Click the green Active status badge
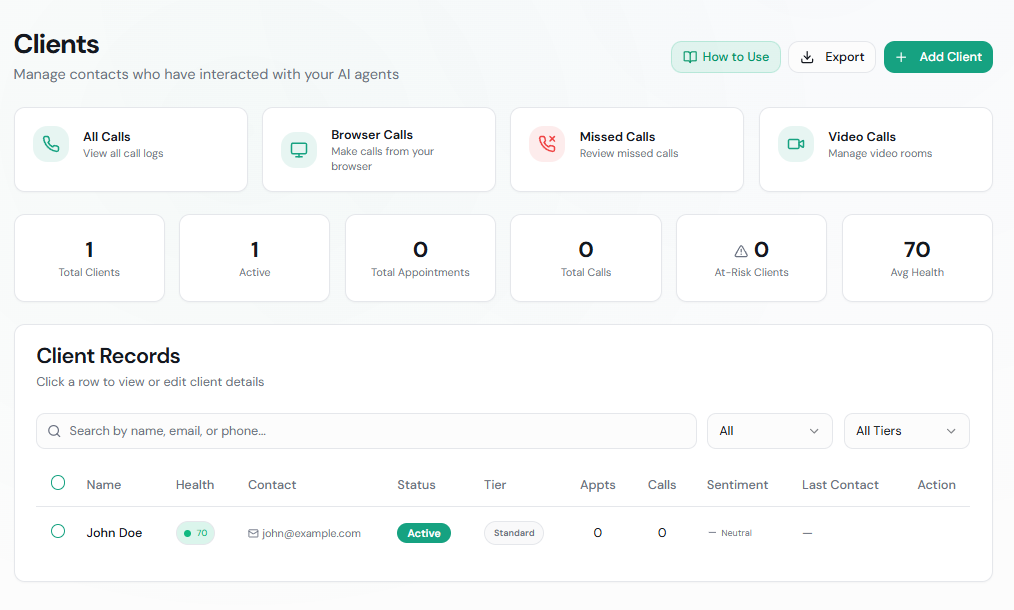Viewport: 1014px width, 610px height. coord(424,533)
